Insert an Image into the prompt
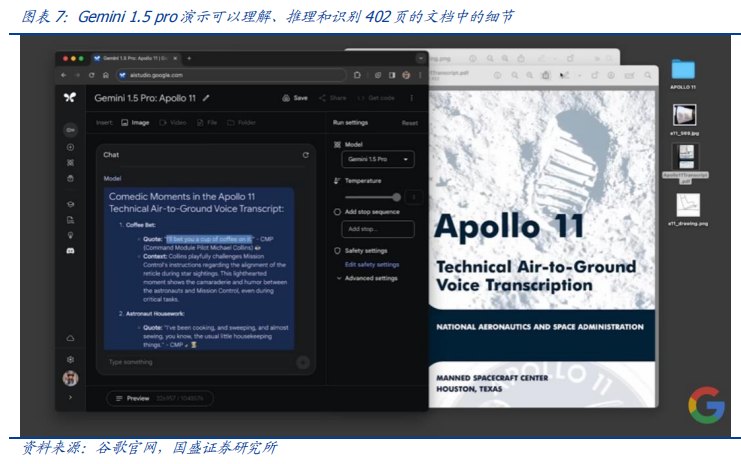Screen dimensions: 741x464 135,122
